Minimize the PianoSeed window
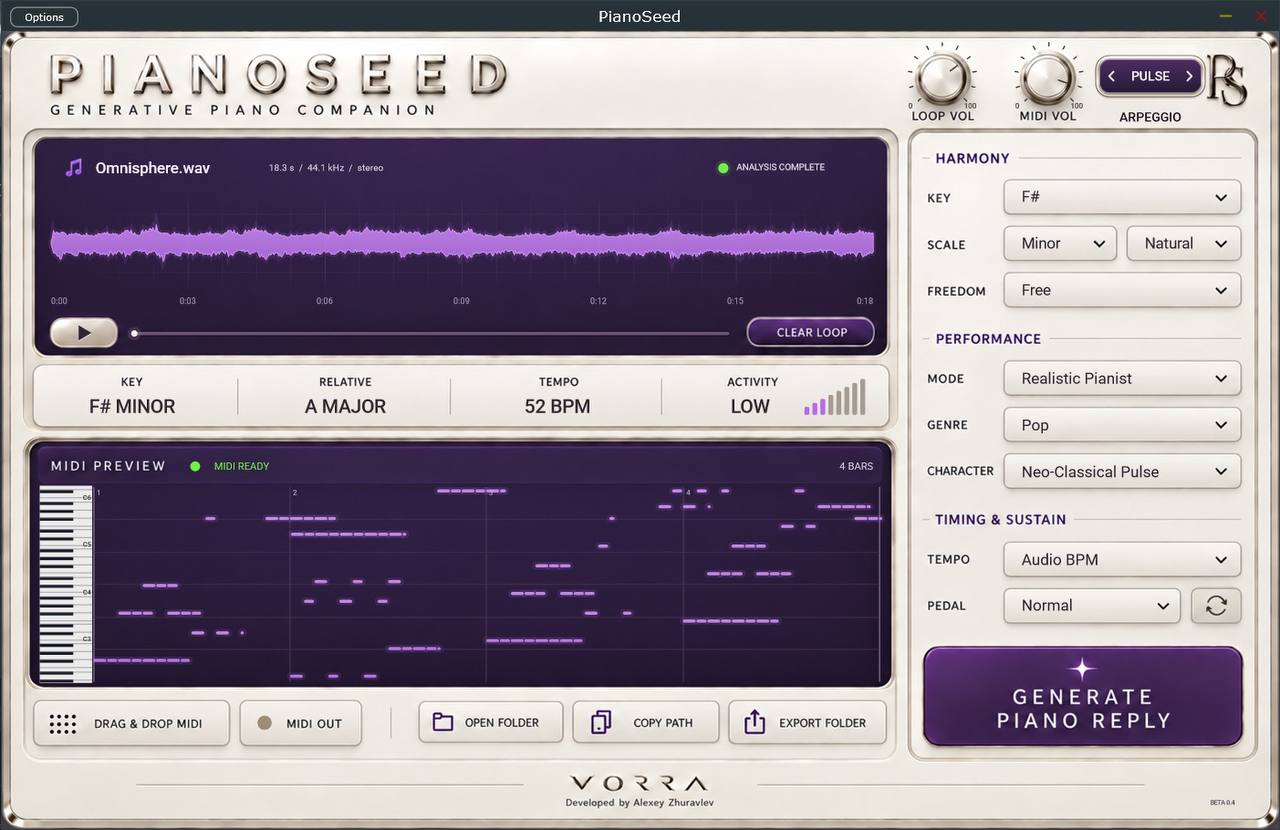 click(1226, 16)
